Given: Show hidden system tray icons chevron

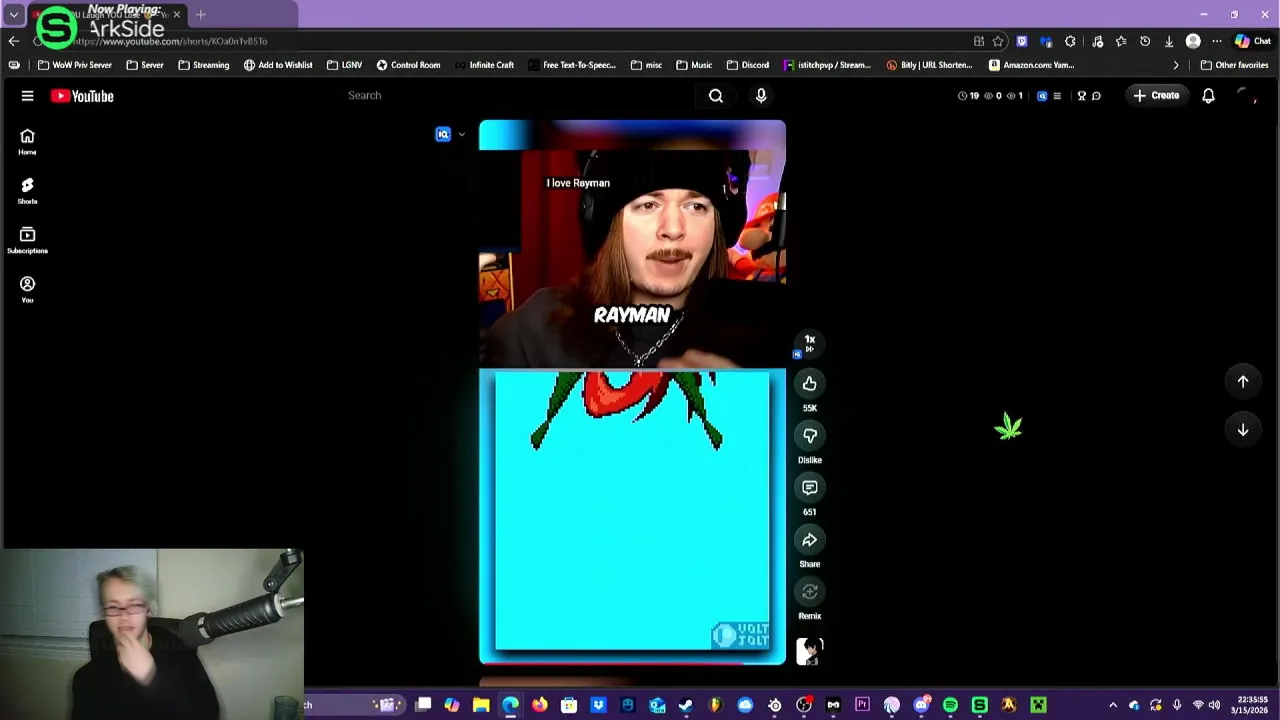Looking at the screenshot, I should (x=1113, y=706).
